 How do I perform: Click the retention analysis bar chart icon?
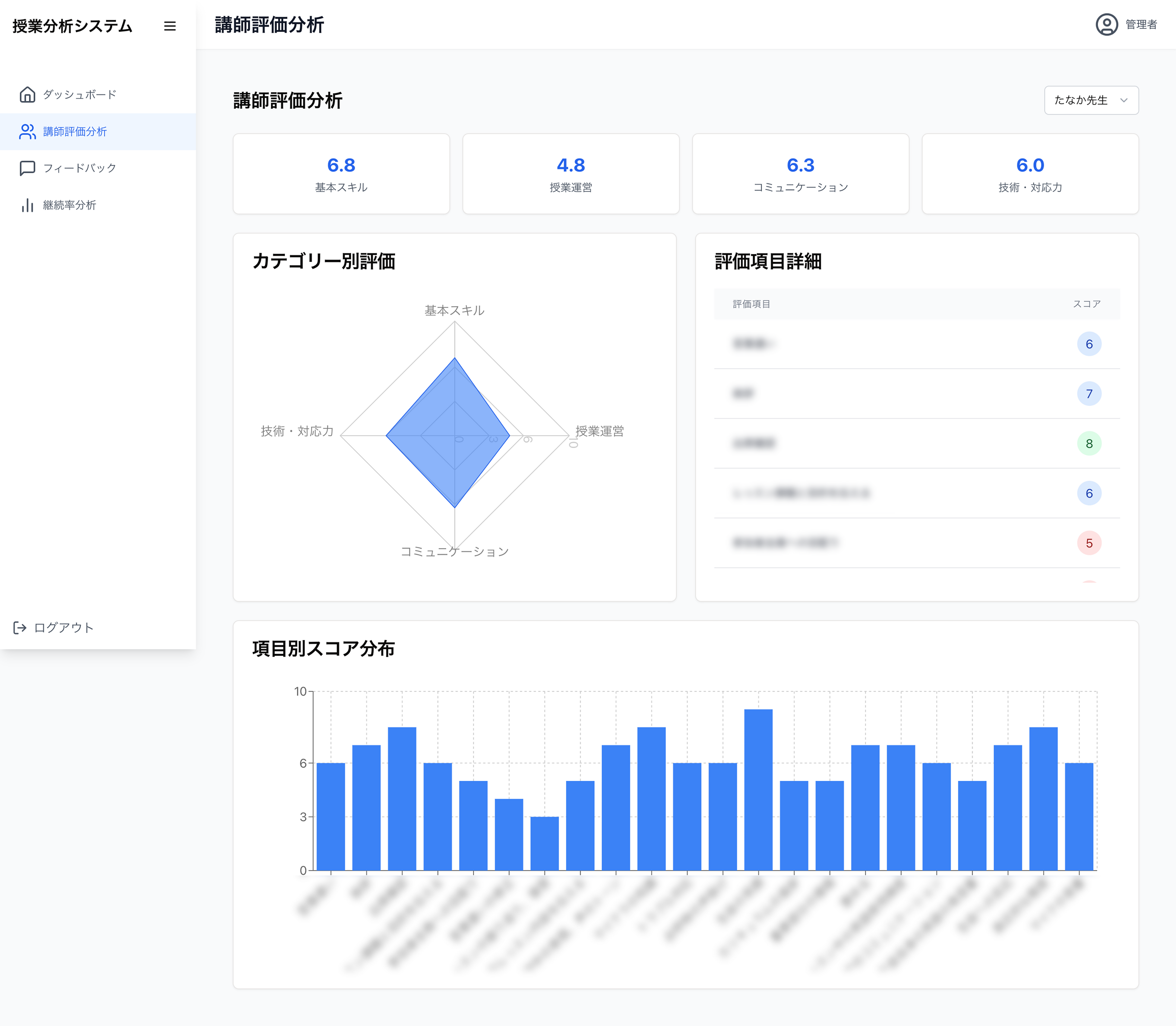(27, 205)
